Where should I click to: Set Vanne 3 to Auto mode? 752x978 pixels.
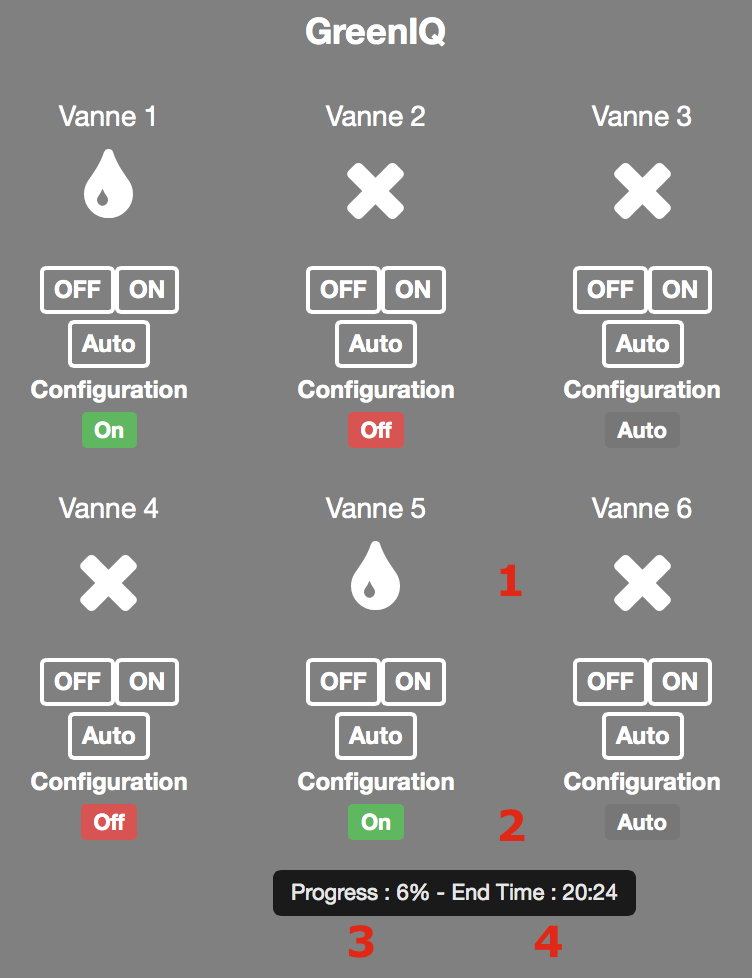point(643,344)
